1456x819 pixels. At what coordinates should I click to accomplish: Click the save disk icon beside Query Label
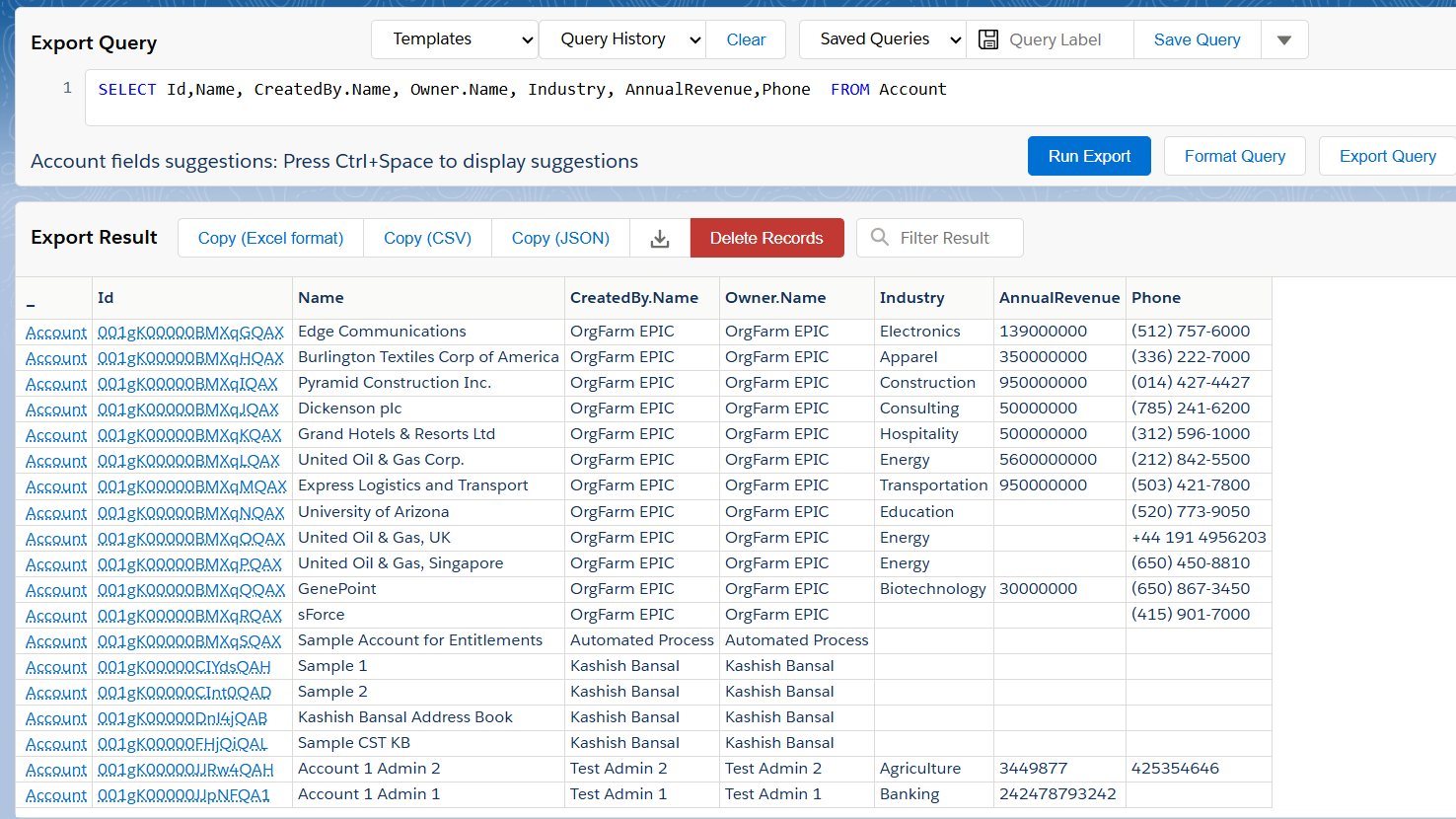[x=987, y=39]
